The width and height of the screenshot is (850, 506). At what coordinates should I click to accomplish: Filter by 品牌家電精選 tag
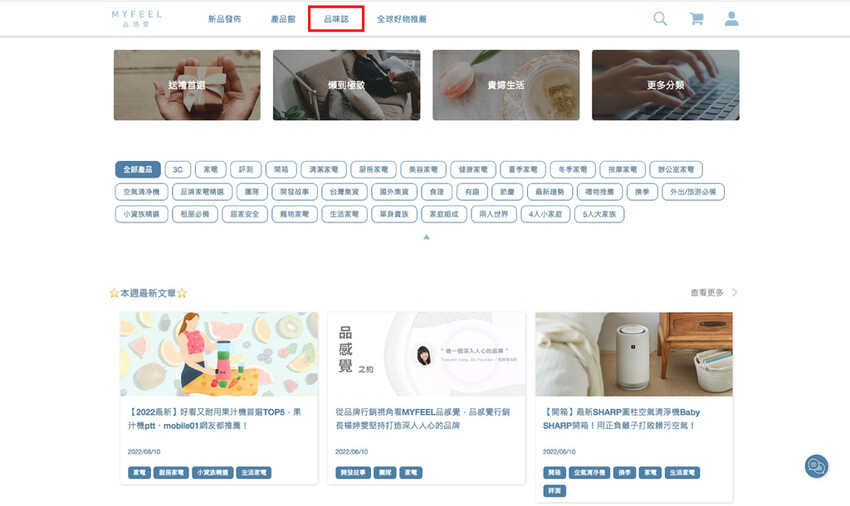click(202, 191)
